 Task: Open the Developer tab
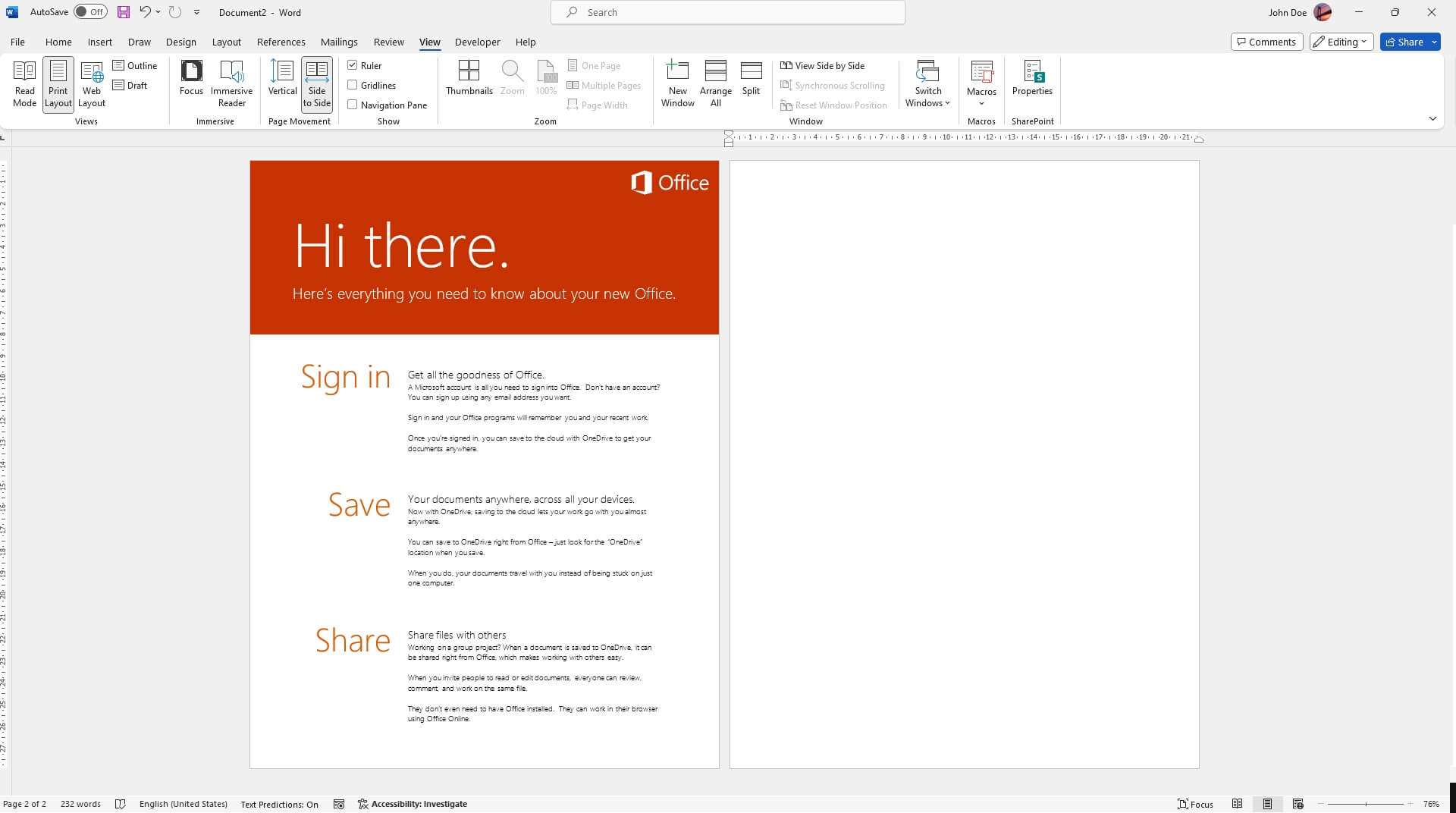tap(477, 42)
